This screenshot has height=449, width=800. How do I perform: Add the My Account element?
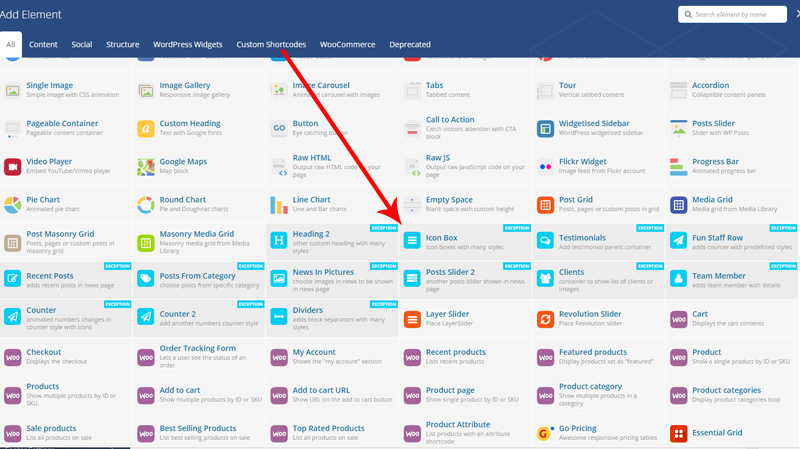pos(332,357)
